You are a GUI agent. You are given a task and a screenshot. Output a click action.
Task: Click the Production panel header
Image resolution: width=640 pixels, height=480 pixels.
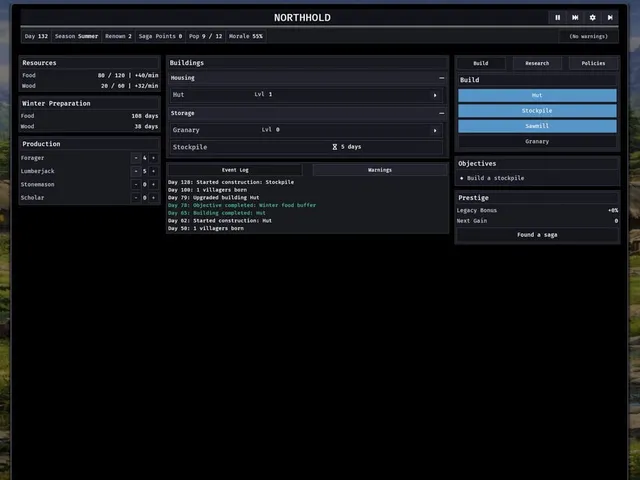(x=90, y=144)
